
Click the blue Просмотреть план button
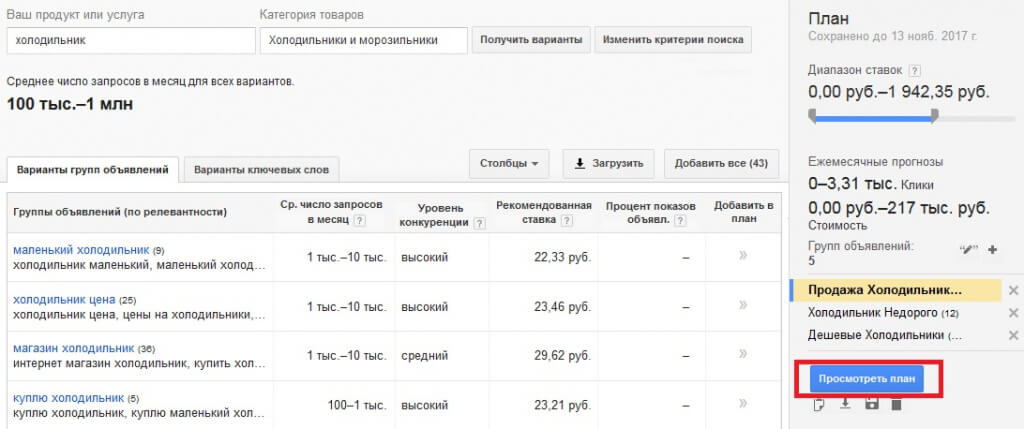(866, 379)
